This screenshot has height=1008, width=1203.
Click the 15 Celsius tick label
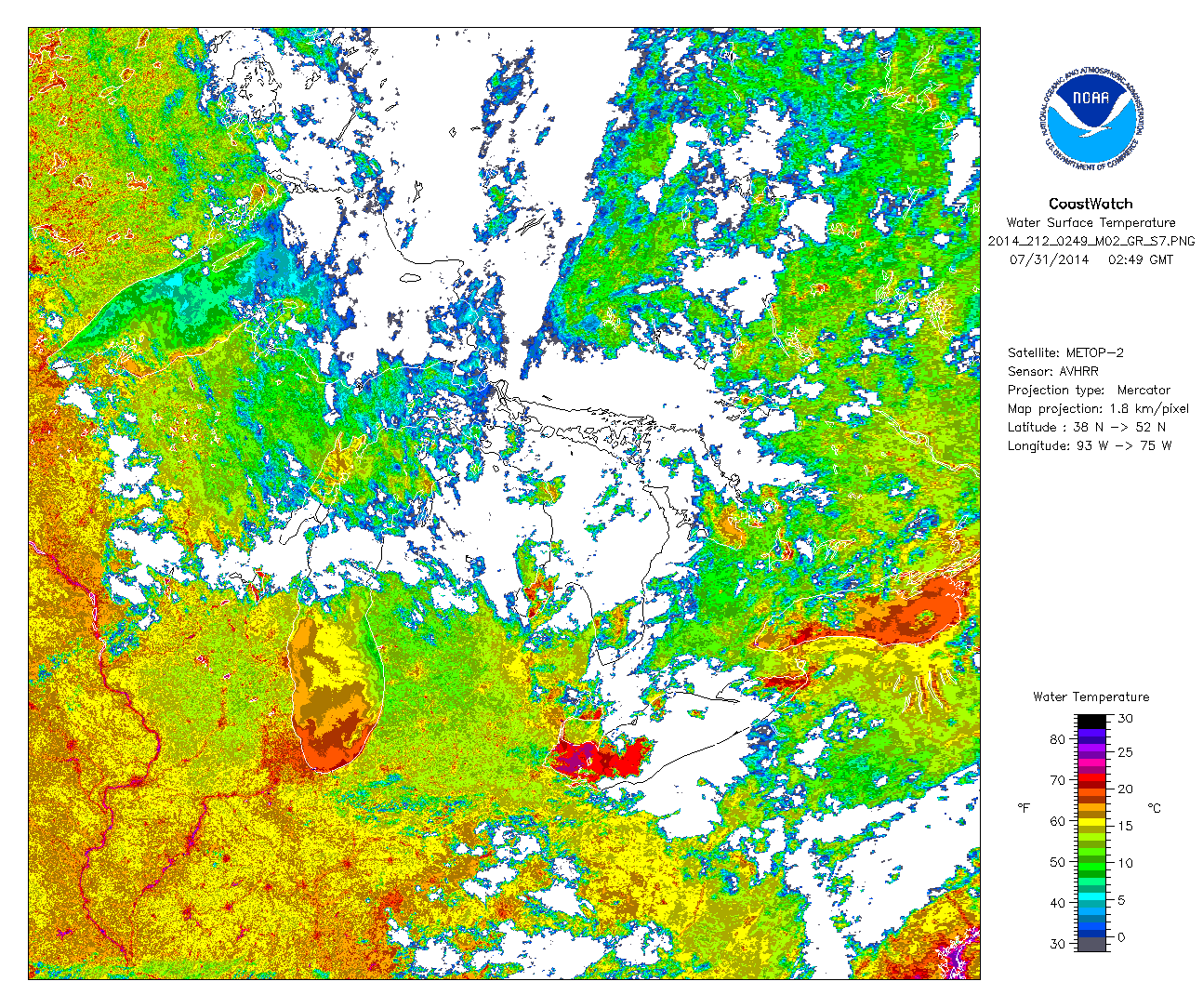point(1125,827)
